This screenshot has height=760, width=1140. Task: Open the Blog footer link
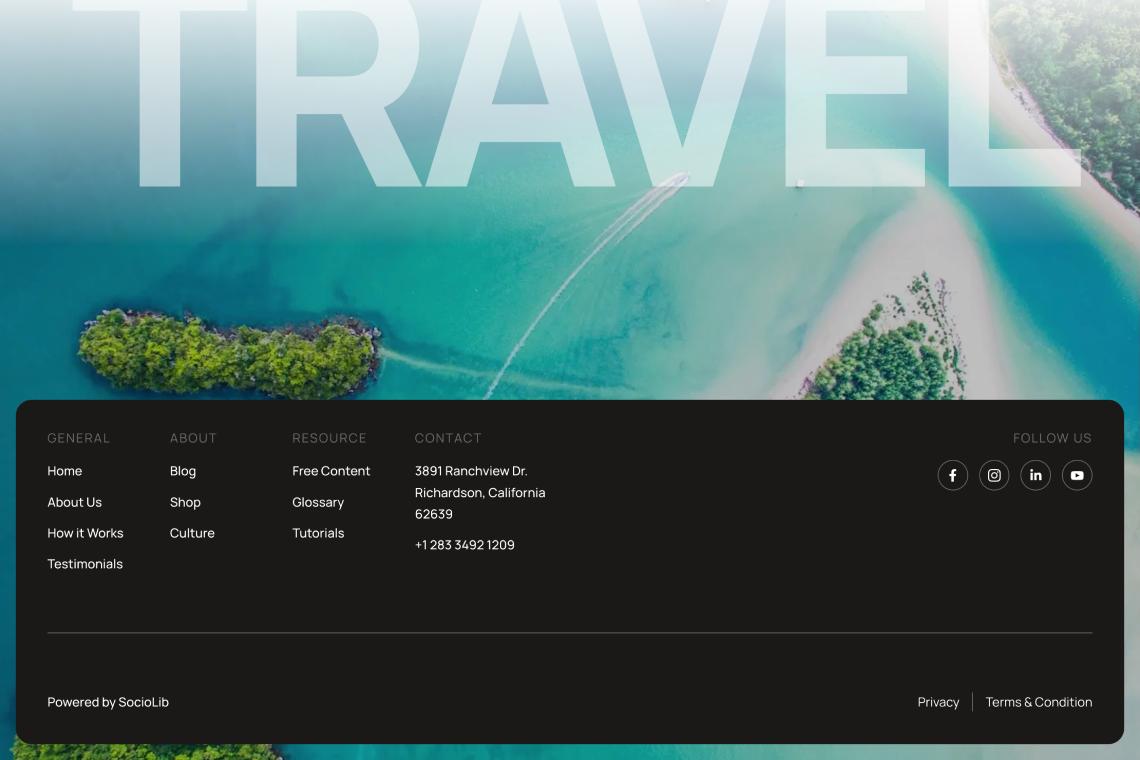pos(182,471)
